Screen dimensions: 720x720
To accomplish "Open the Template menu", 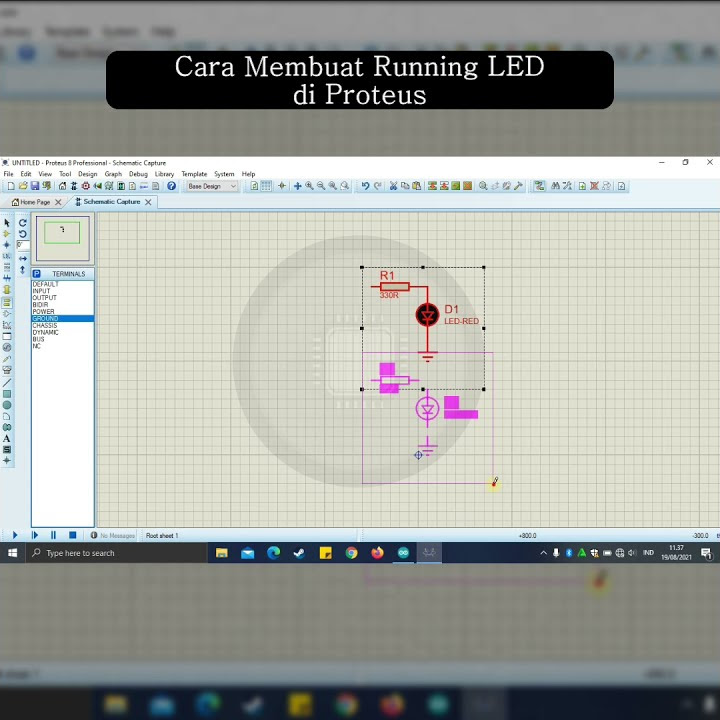I will pos(194,174).
